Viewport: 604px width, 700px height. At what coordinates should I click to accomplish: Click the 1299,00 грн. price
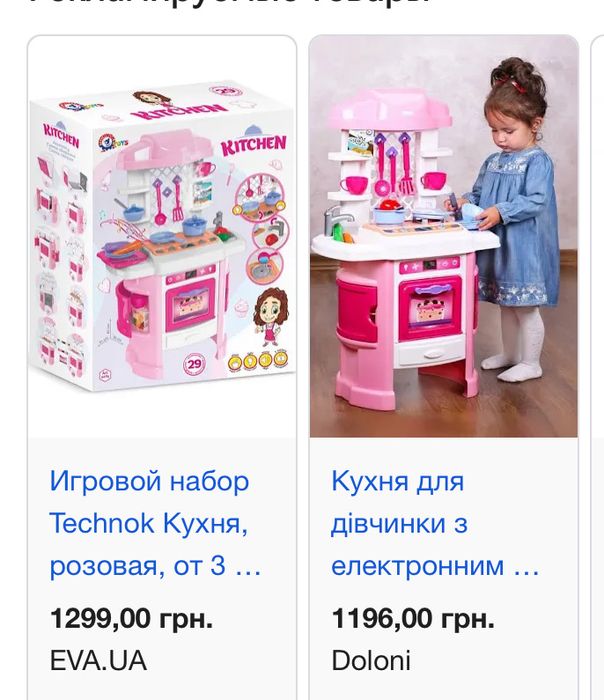[131, 619]
